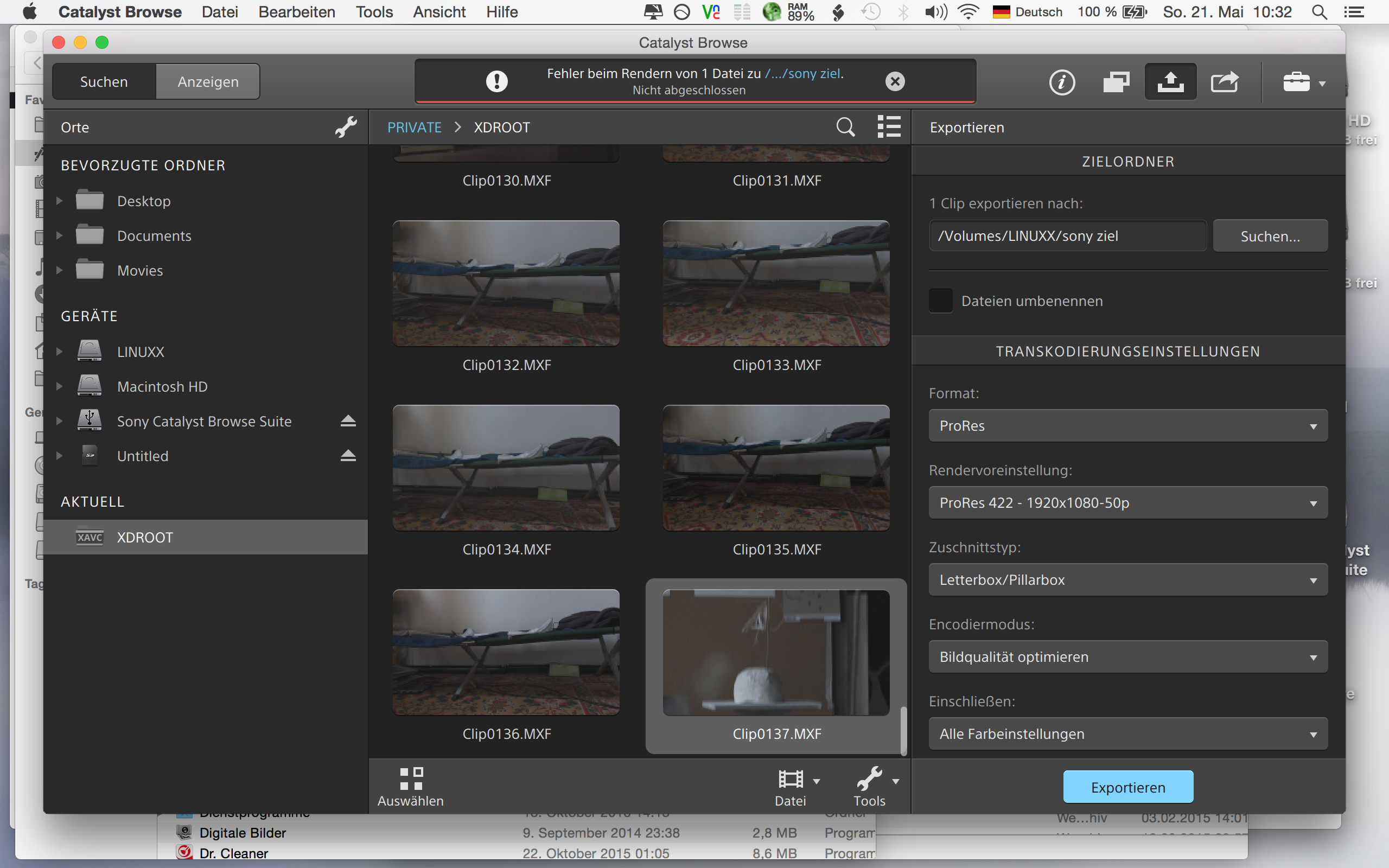Open the Ansicht menu
This screenshot has height=868, width=1389.
(x=439, y=12)
